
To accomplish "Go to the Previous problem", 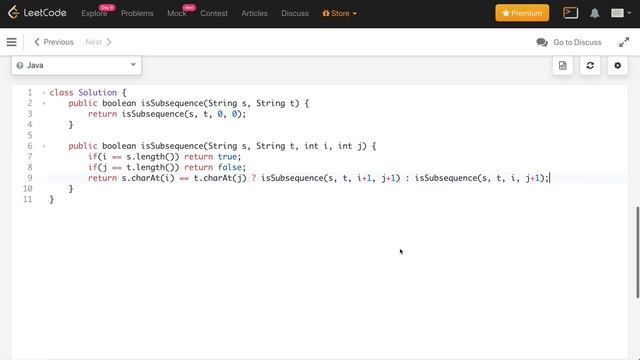I will 54,42.
